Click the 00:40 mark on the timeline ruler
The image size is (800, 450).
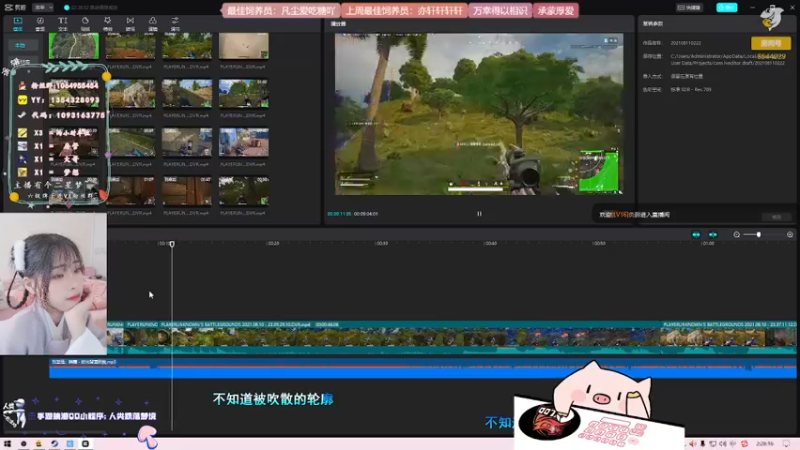pyautogui.click(x=490, y=243)
